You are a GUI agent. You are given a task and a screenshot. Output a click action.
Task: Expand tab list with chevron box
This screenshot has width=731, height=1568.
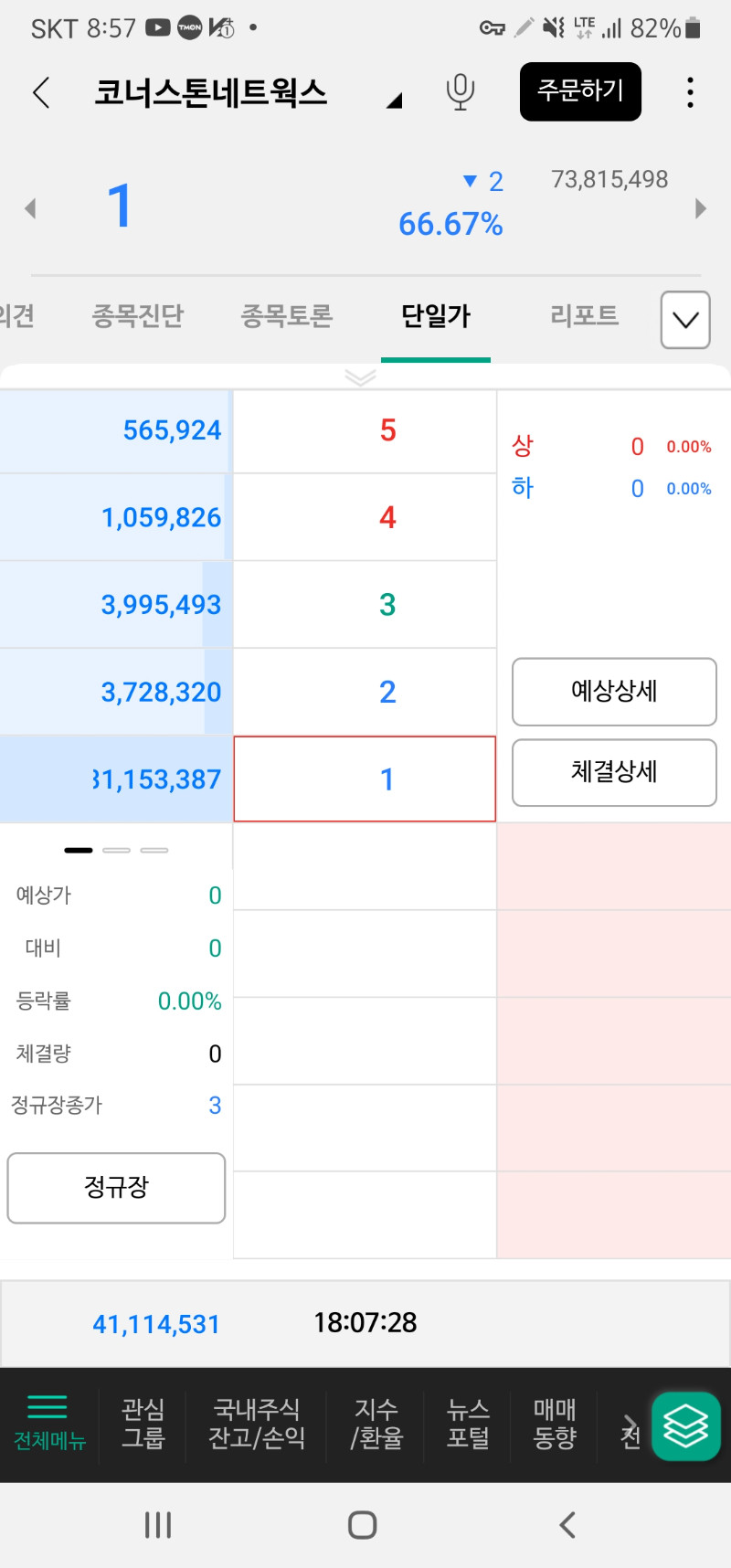pos(685,320)
